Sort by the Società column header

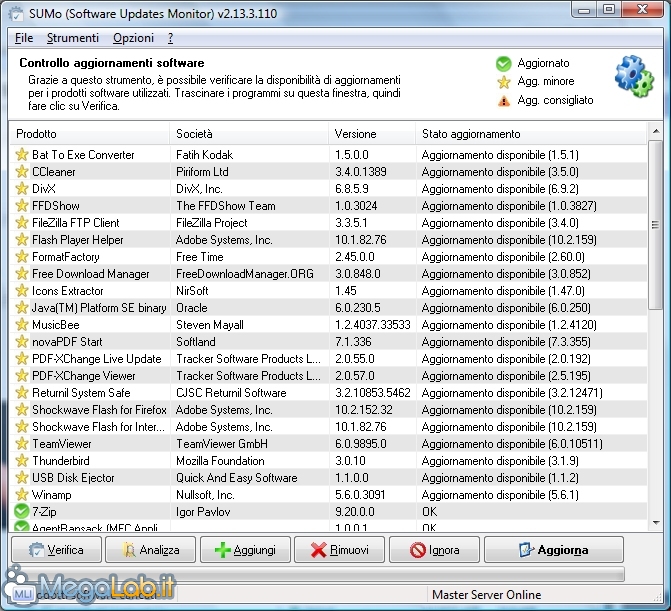pyautogui.click(x=249, y=134)
